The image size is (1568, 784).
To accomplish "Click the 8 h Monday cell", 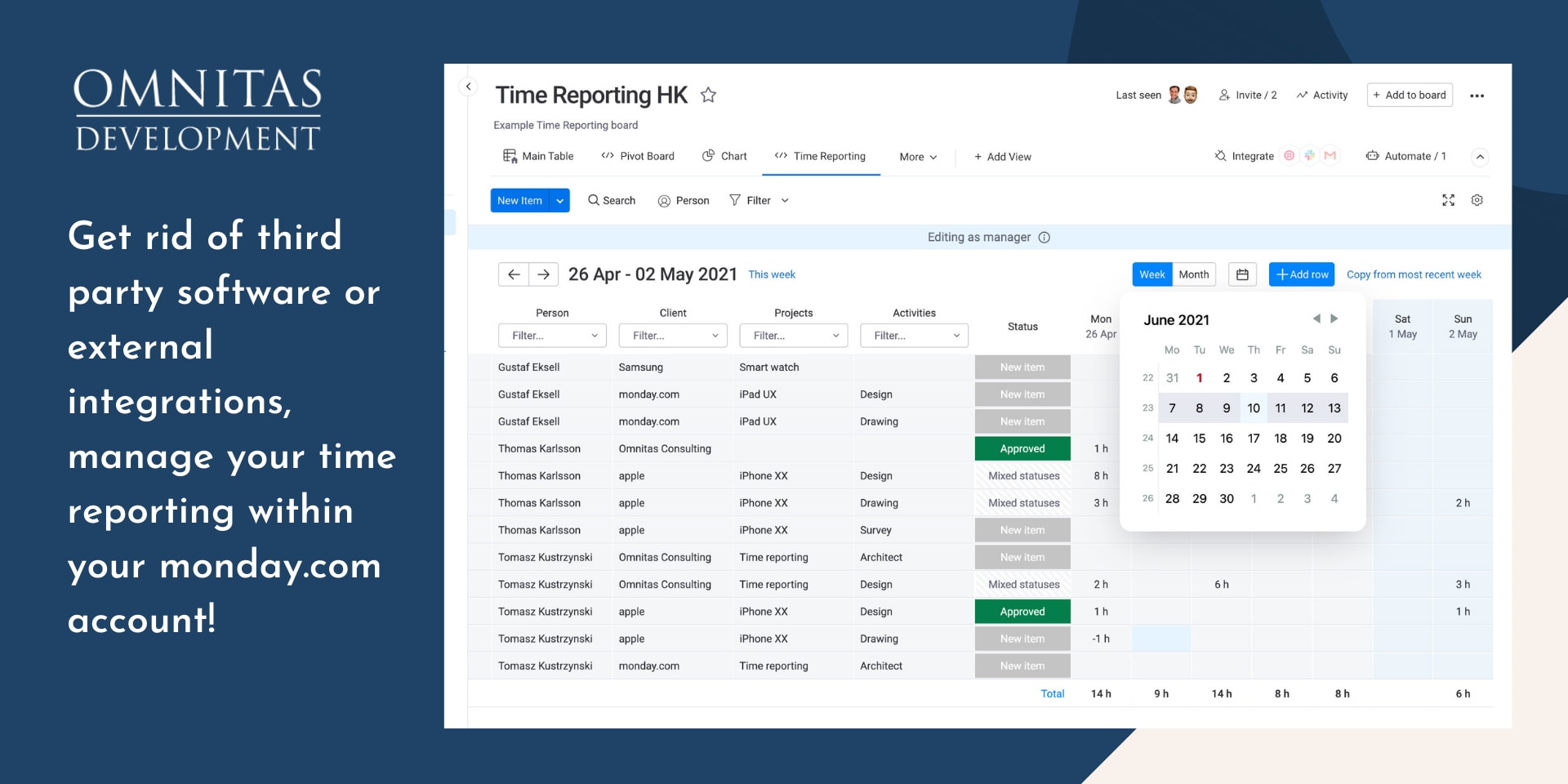I will tap(1101, 476).
